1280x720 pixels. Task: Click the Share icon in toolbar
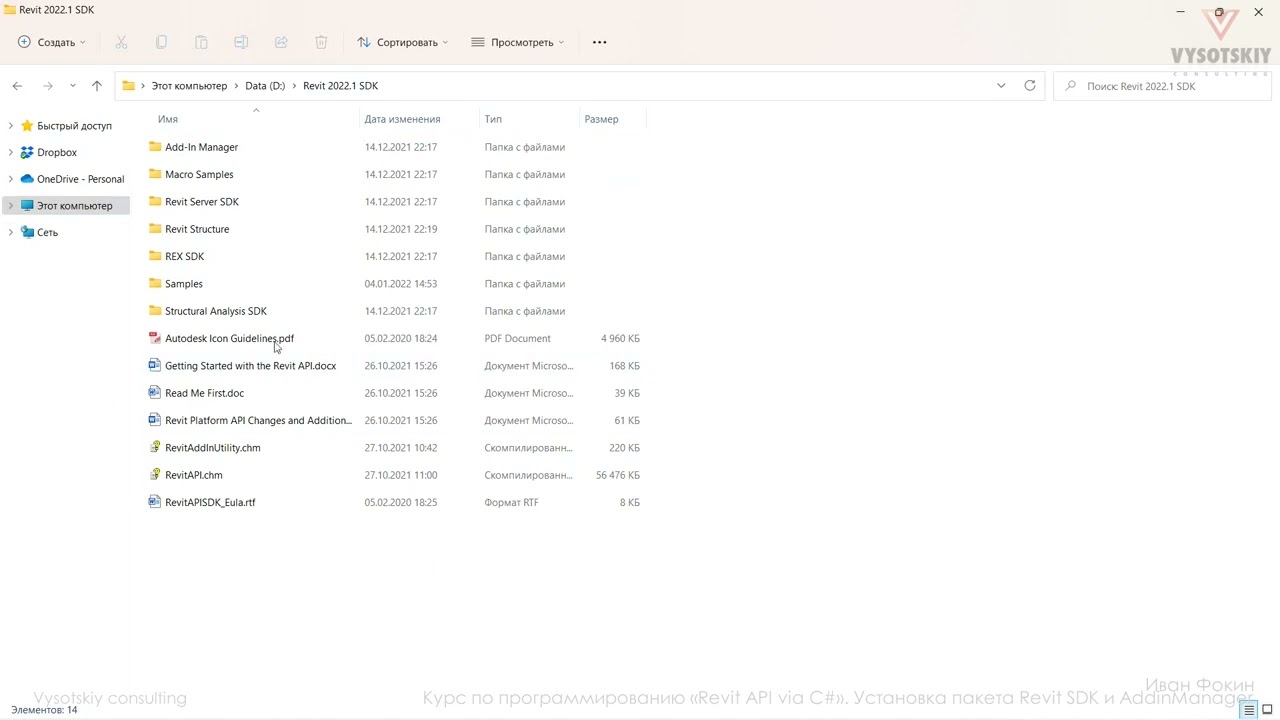click(281, 42)
